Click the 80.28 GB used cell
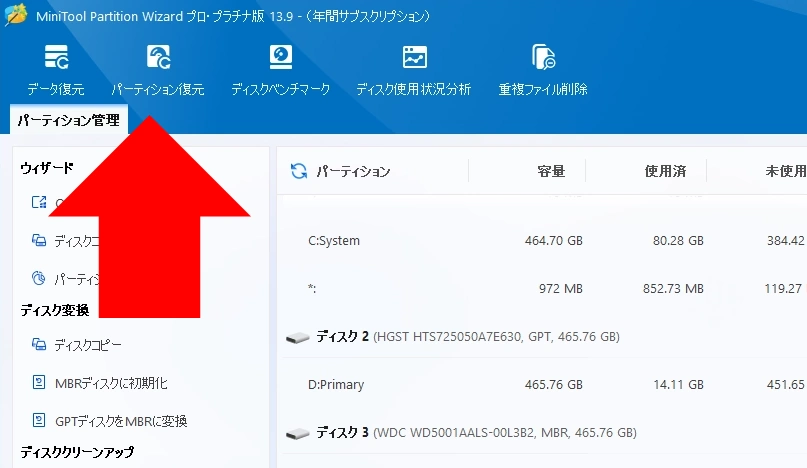Image resolution: width=807 pixels, height=468 pixels. click(678, 240)
